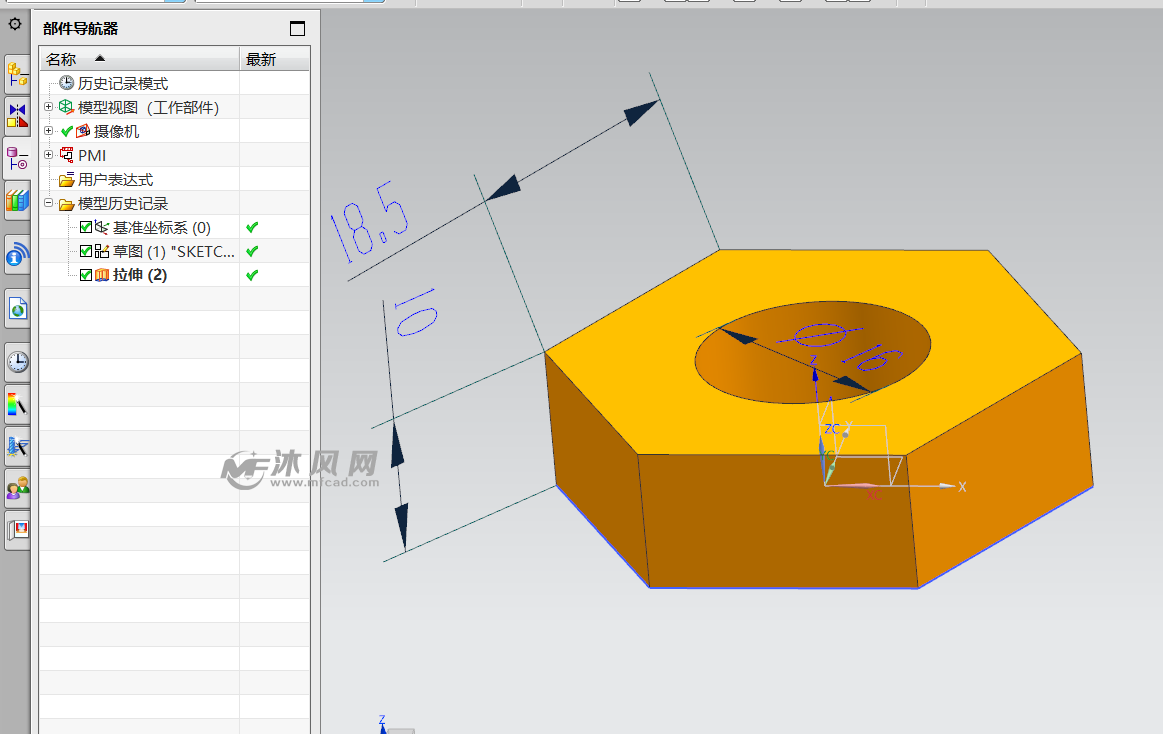1163x734 pixels.
Task: Expand the PMI node
Action: (48, 154)
